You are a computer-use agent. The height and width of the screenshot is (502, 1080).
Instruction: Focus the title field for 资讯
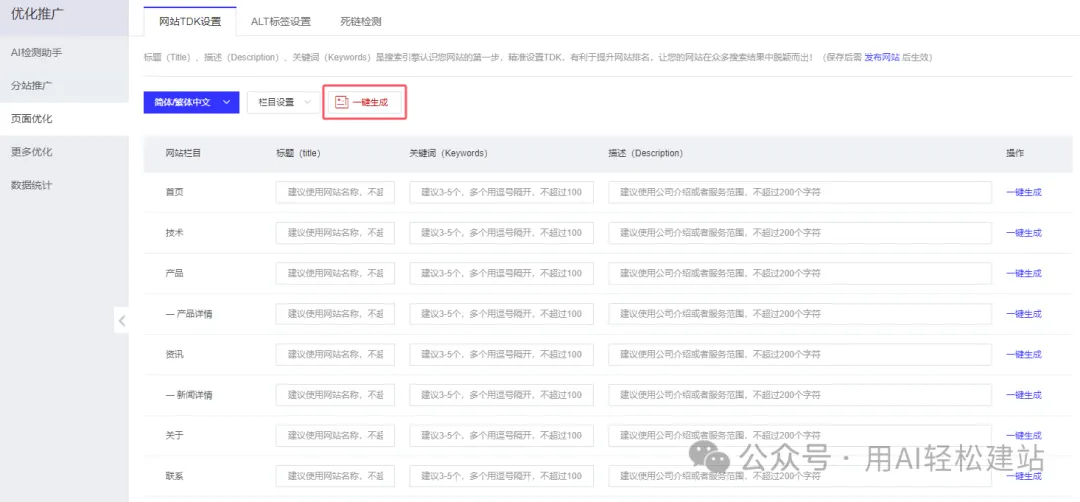335,355
